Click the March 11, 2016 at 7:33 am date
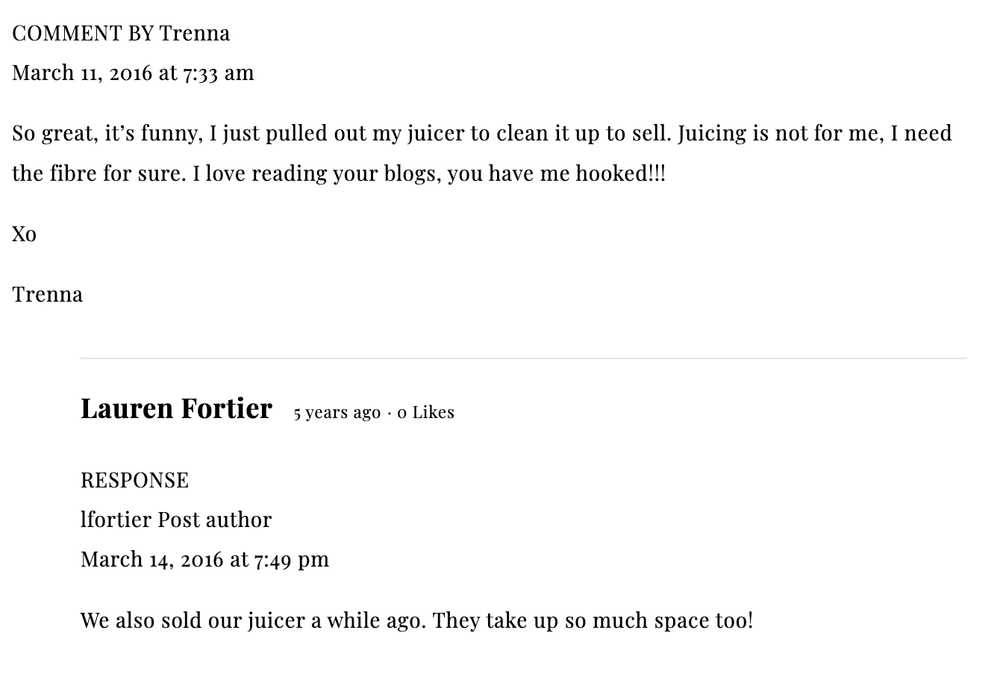Screen dimensions: 1000x675 coord(133,73)
